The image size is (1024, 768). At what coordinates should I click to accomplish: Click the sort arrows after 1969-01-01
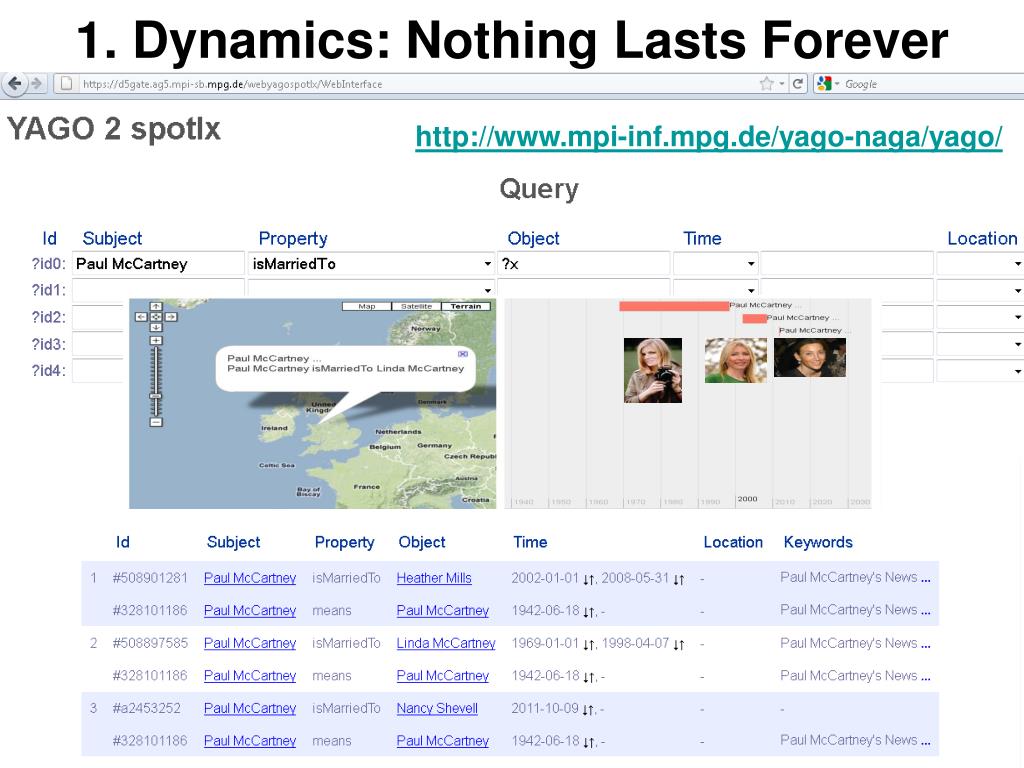click(589, 645)
